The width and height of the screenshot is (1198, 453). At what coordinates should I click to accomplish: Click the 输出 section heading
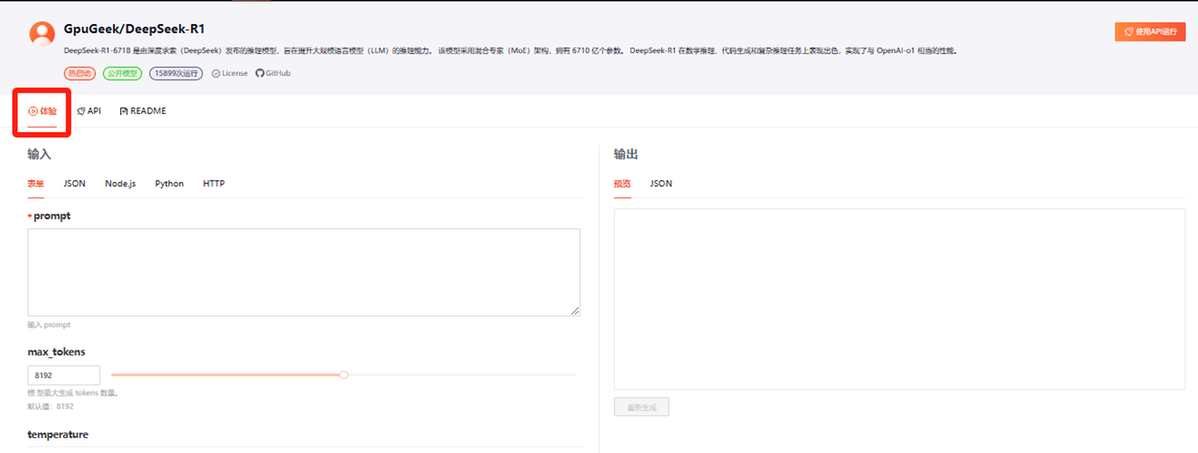pos(626,154)
